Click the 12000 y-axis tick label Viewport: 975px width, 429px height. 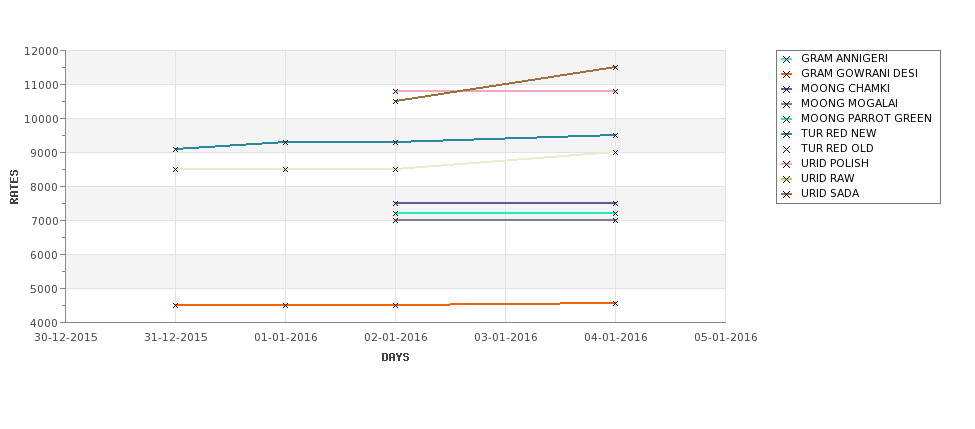click(x=41, y=51)
